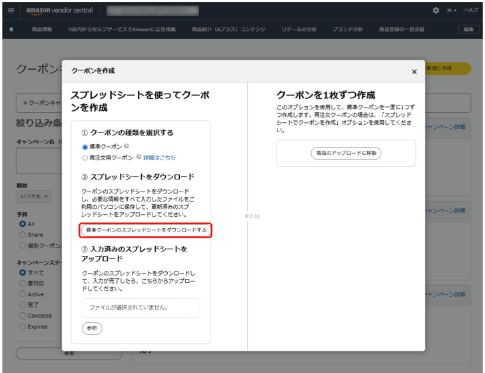485x373 pixels.
Task: Click the info icon next to 標準クーポン
Action: coord(126,146)
